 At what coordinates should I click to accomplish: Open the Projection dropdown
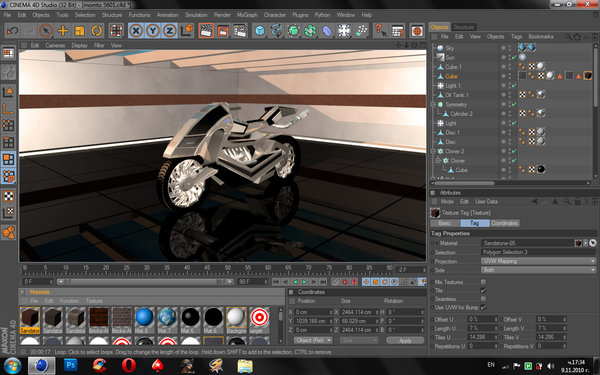pos(538,261)
